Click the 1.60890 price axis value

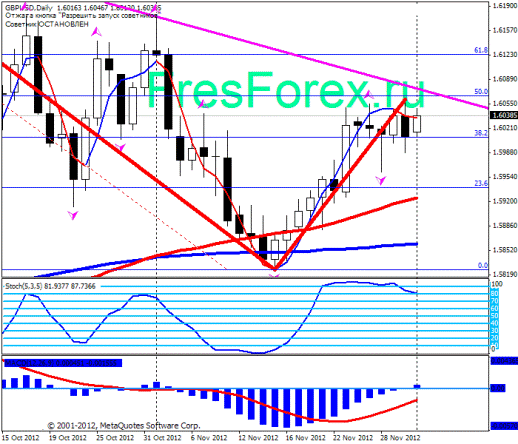click(505, 79)
